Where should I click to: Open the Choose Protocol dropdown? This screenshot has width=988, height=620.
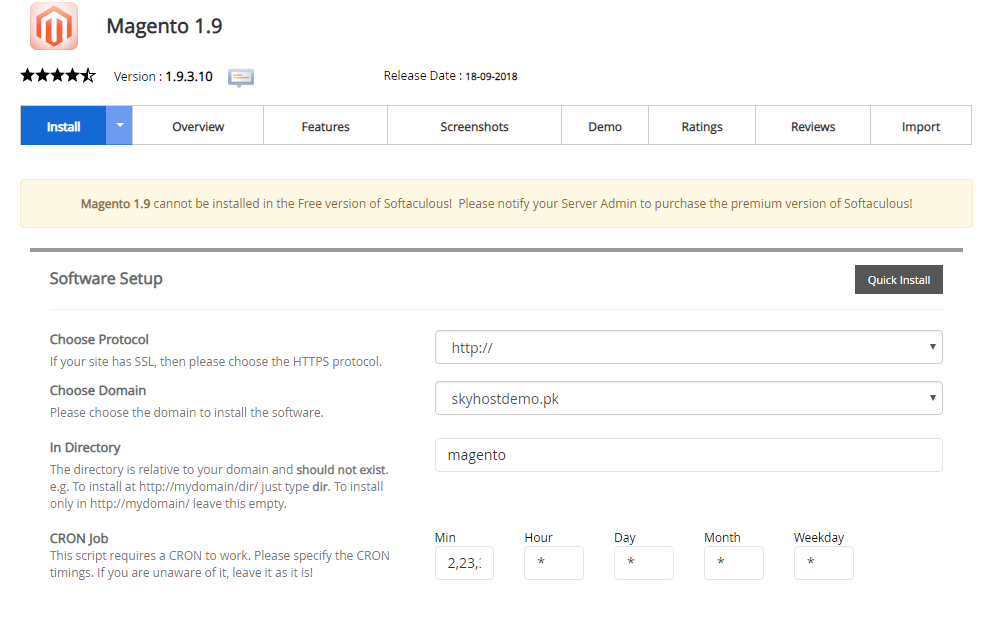(x=689, y=347)
